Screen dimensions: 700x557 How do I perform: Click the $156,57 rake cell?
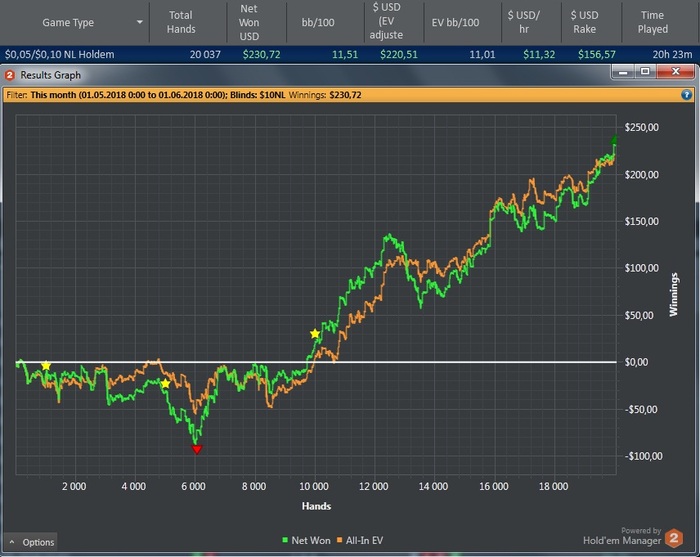point(596,54)
